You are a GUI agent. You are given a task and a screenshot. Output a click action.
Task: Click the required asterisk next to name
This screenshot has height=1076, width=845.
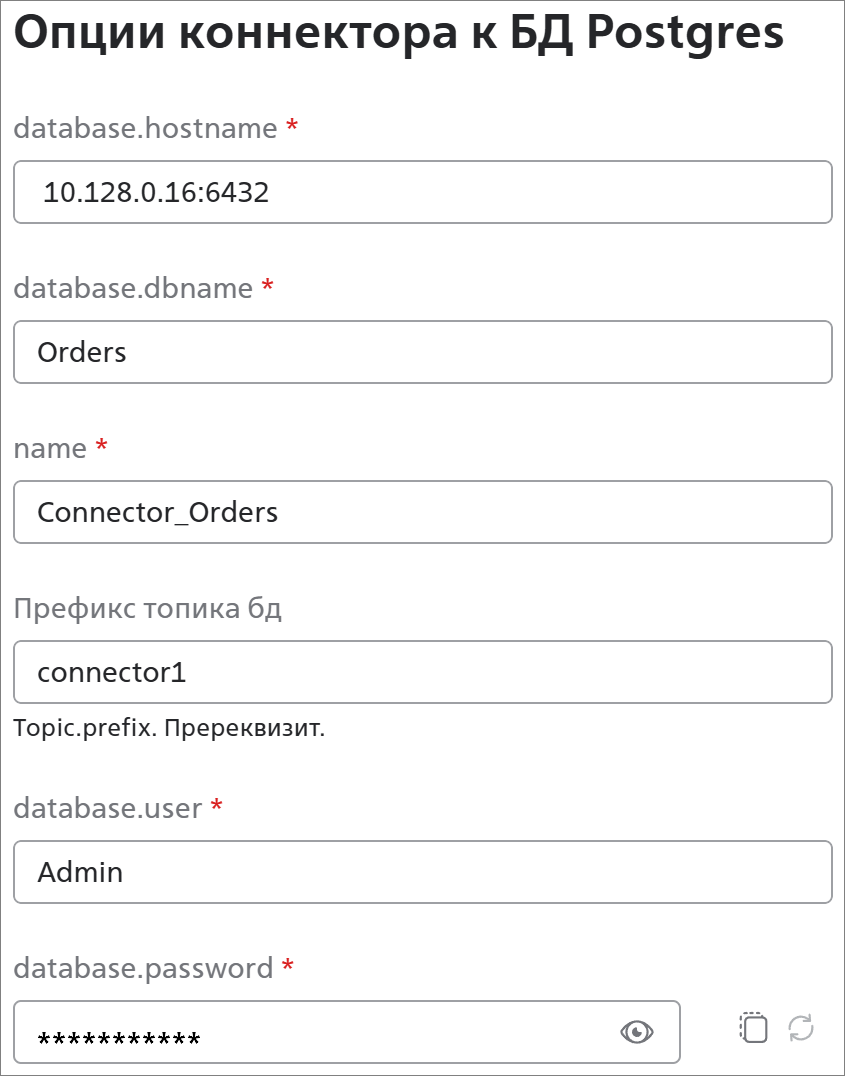102,444
